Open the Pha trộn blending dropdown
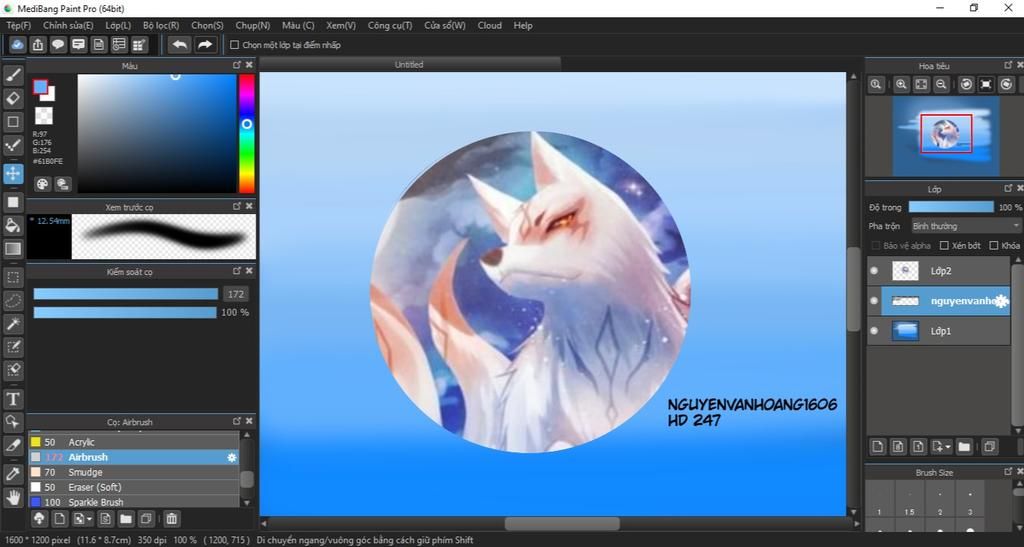 (966, 226)
